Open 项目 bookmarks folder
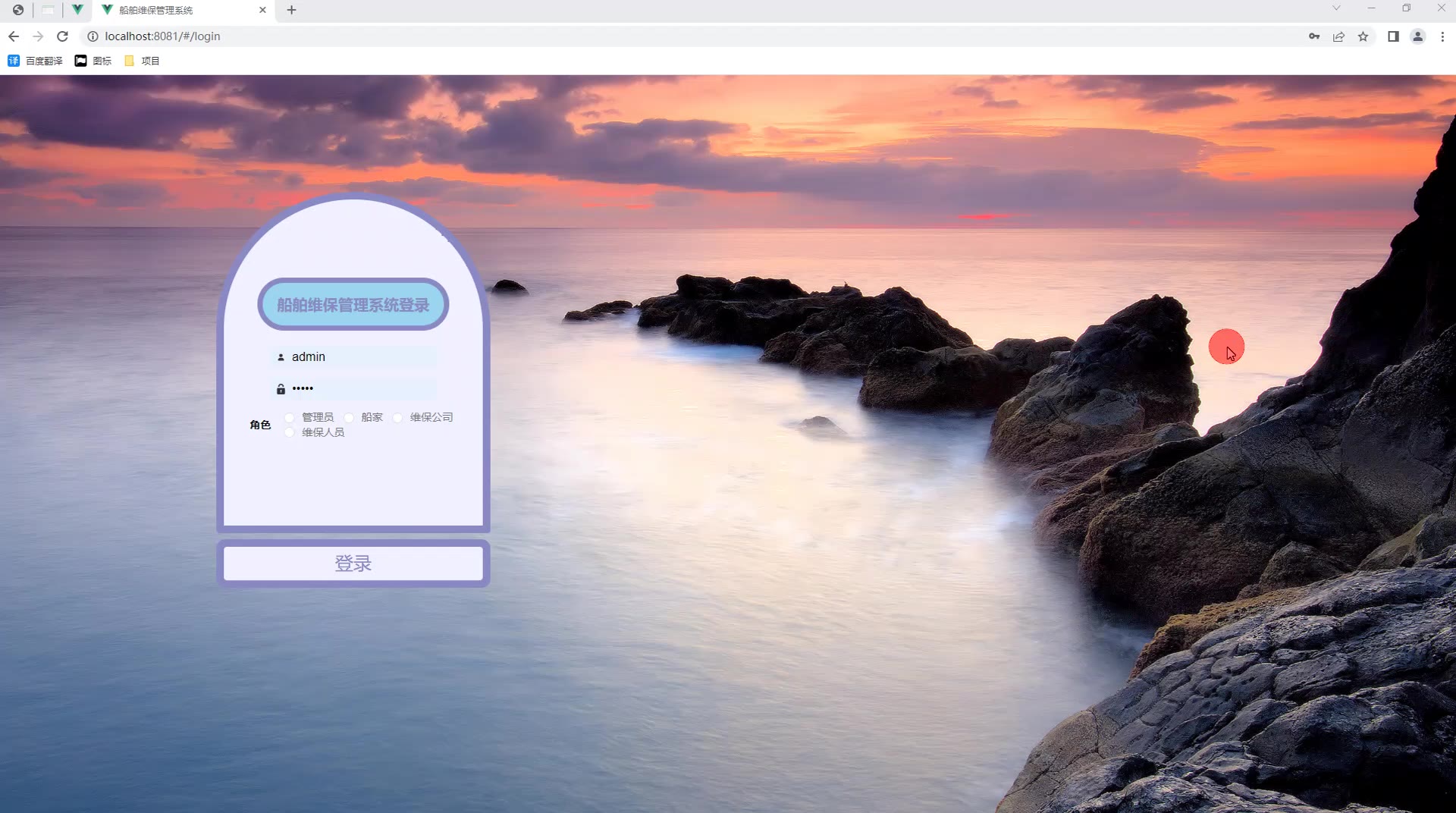 (x=142, y=61)
